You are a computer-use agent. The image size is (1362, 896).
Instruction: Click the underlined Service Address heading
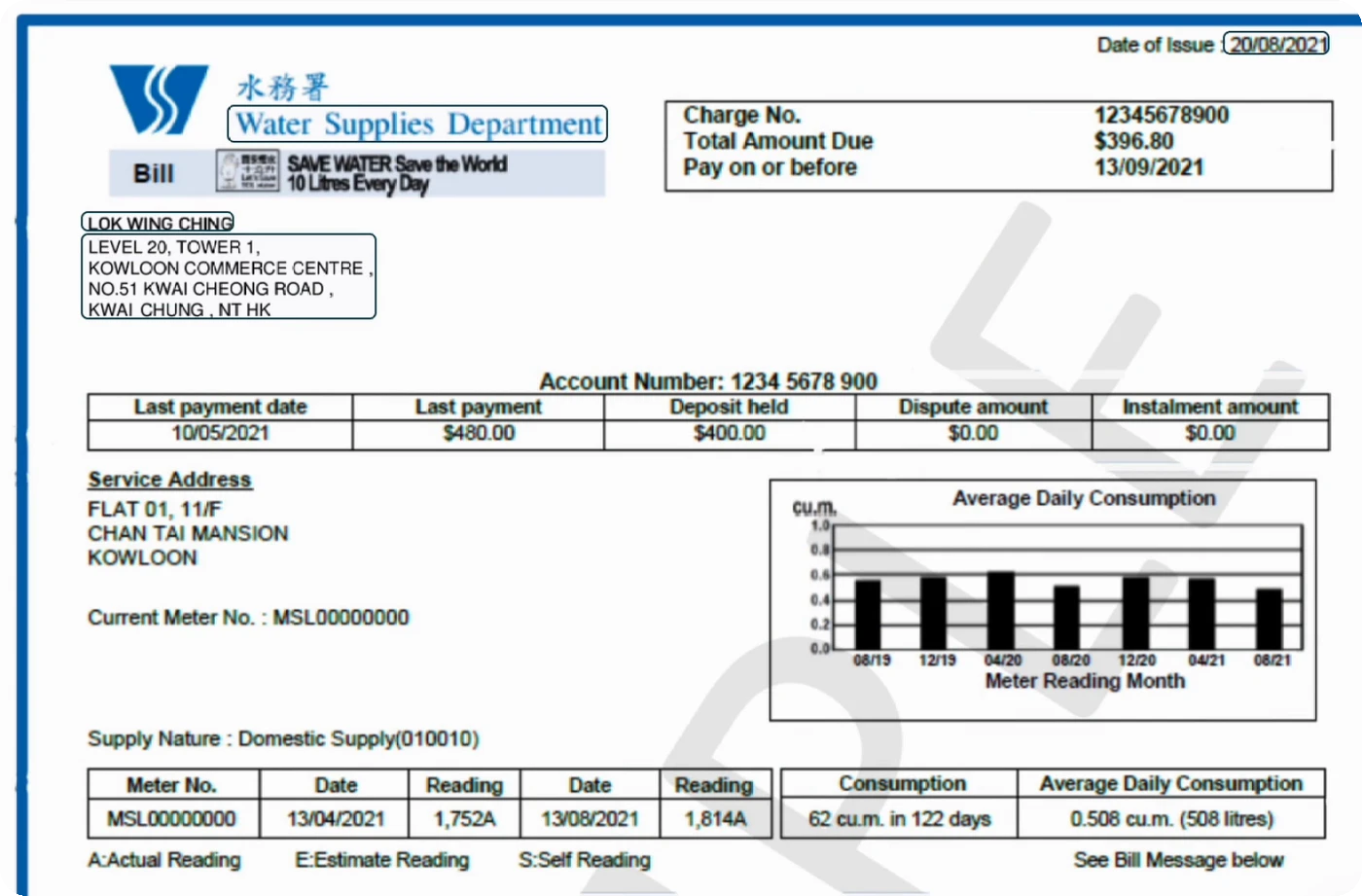coord(170,480)
